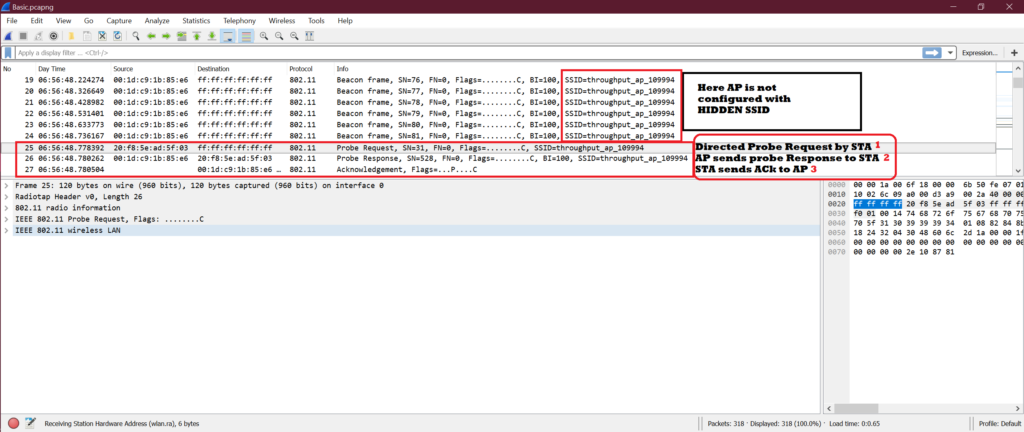Save this capture file
Screen dimensions: 1024x432
coord(87,36)
